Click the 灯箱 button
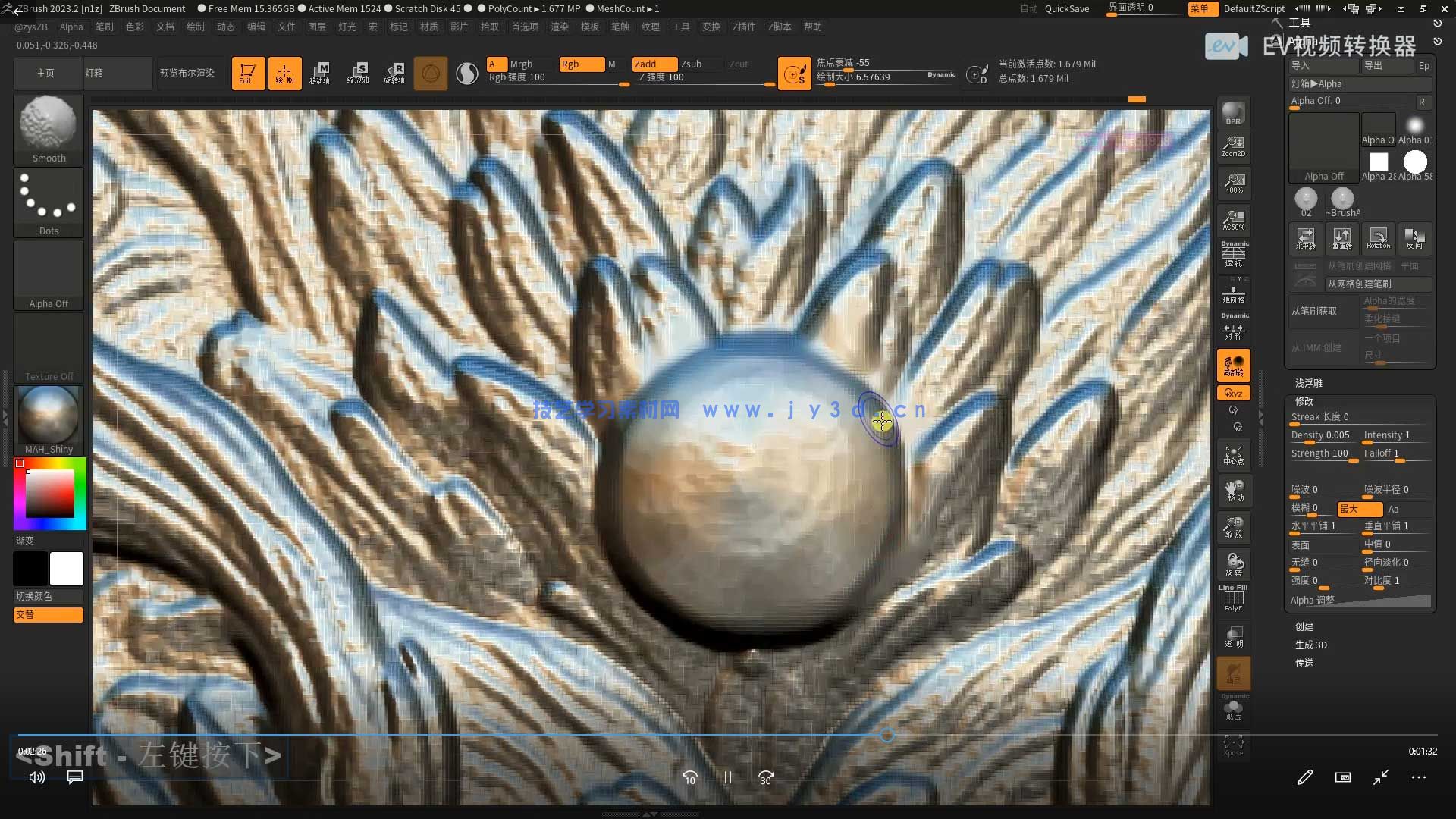The width and height of the screenshot is (1456, 819). pyautogui.click(x=94, y=74)
